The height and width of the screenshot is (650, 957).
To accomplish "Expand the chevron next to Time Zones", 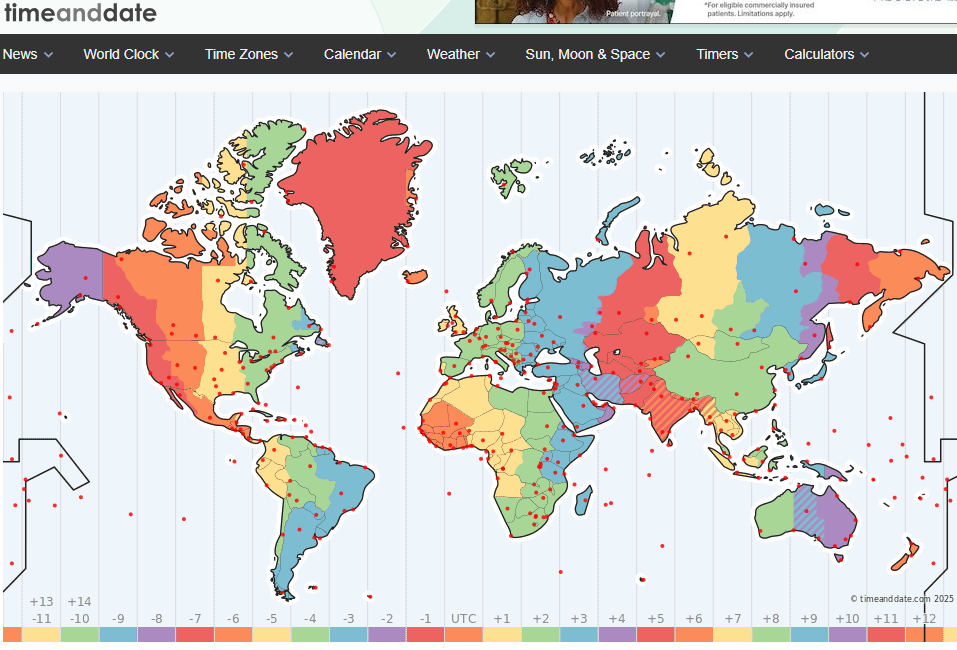I will (289, 55).
